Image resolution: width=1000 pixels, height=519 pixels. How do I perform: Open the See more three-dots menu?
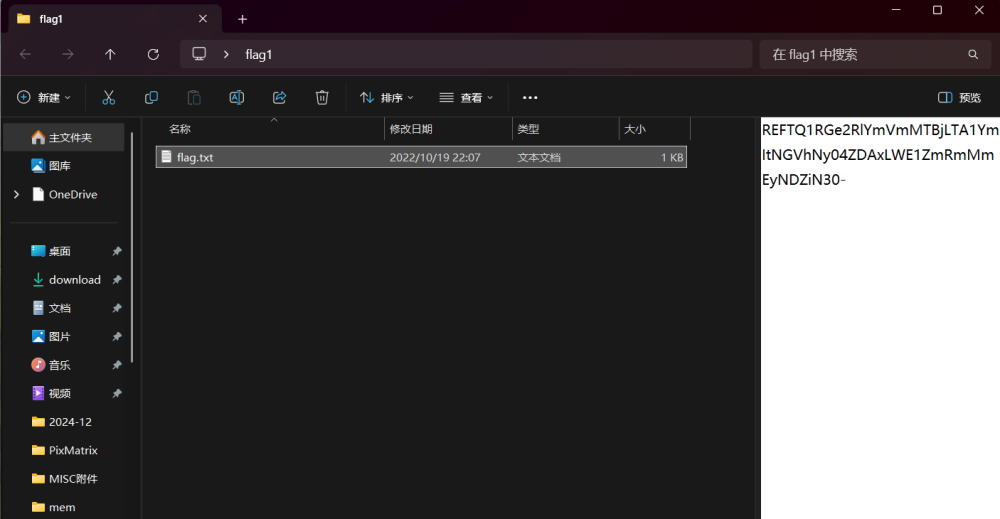(530, 98)
